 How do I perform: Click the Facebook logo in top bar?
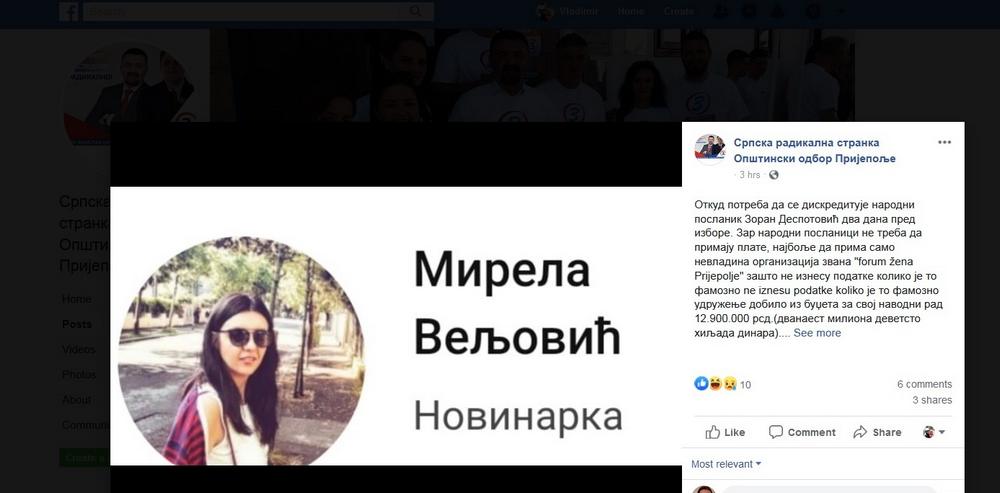[69, 11]
